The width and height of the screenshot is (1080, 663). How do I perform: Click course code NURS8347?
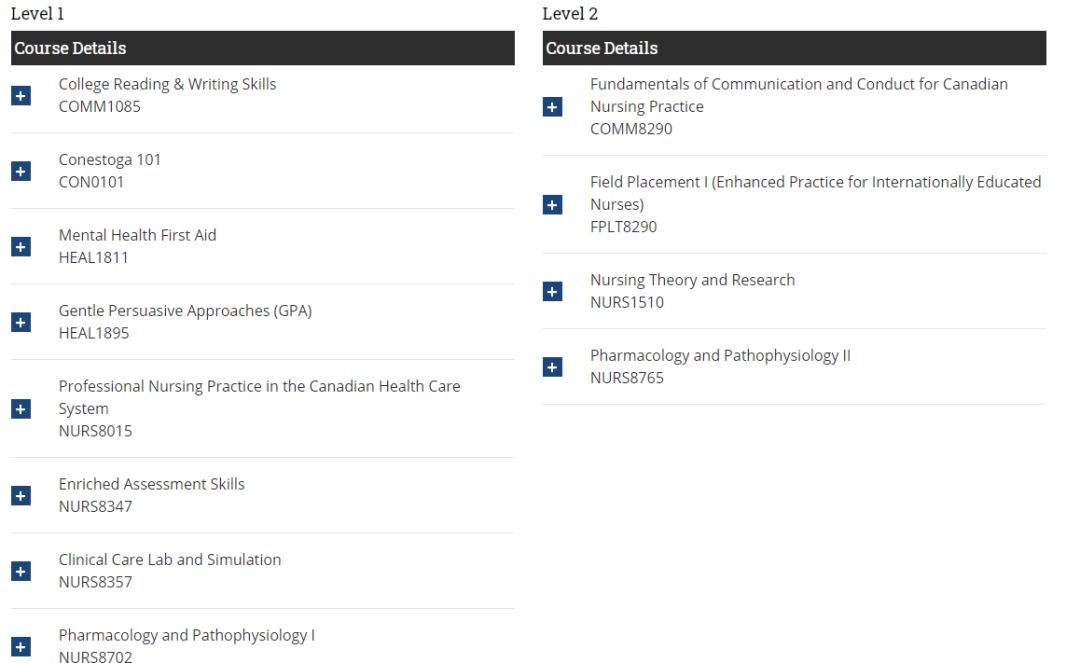coord(95,507)
